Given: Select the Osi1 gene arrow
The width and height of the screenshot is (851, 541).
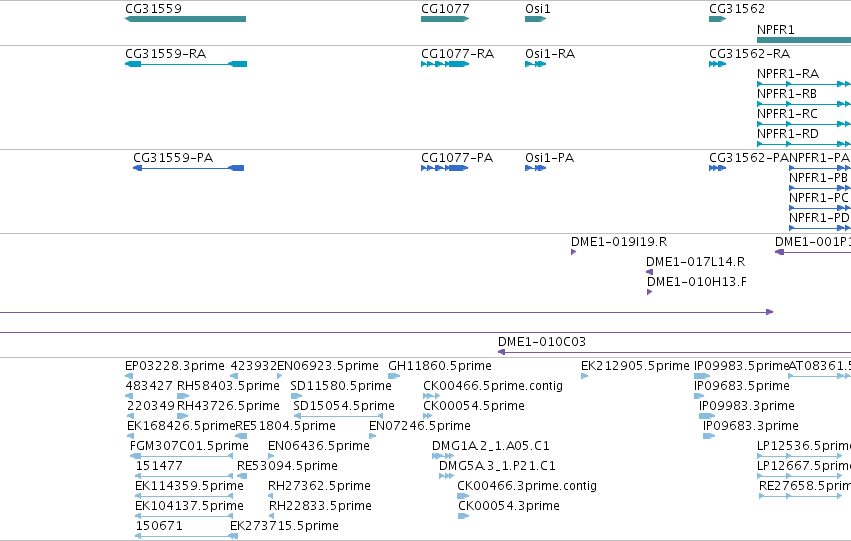Looking at the screenshot, I should point(536,19).
